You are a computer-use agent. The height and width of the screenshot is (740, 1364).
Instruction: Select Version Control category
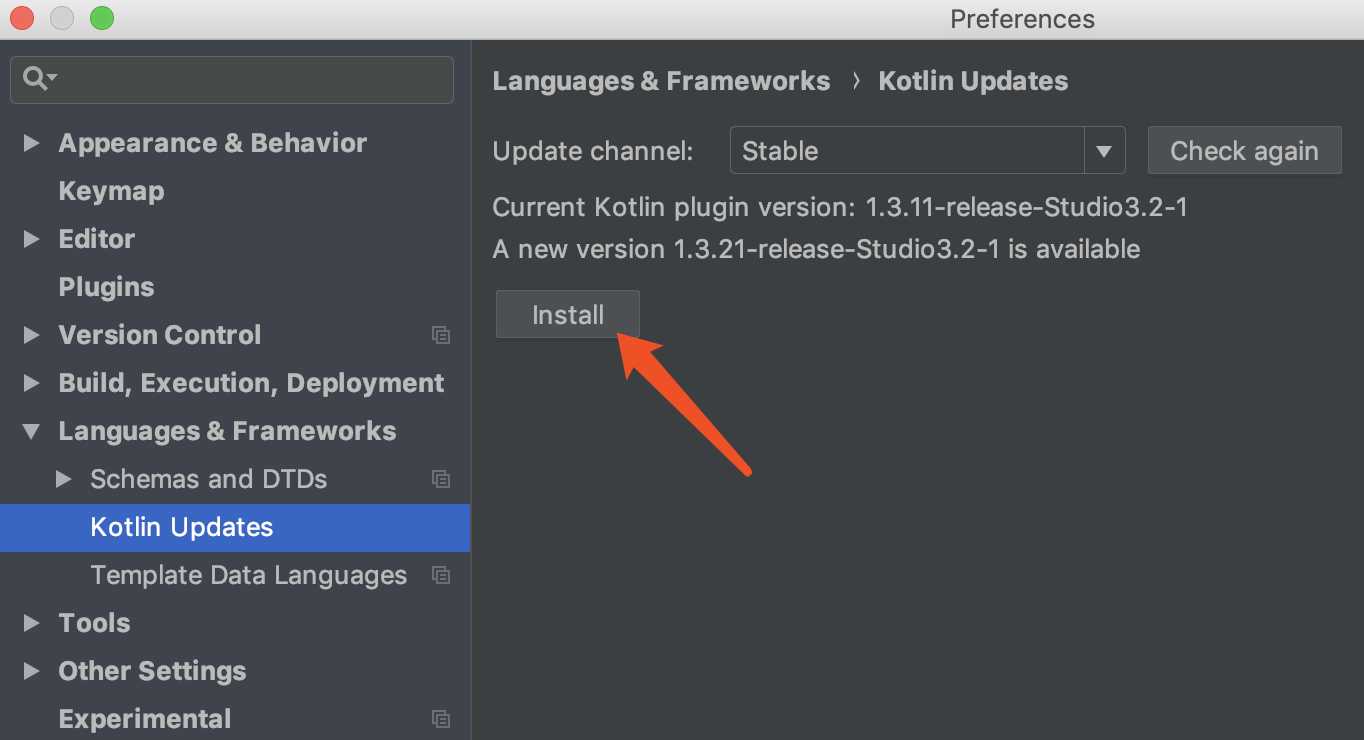tap(160, 335)
